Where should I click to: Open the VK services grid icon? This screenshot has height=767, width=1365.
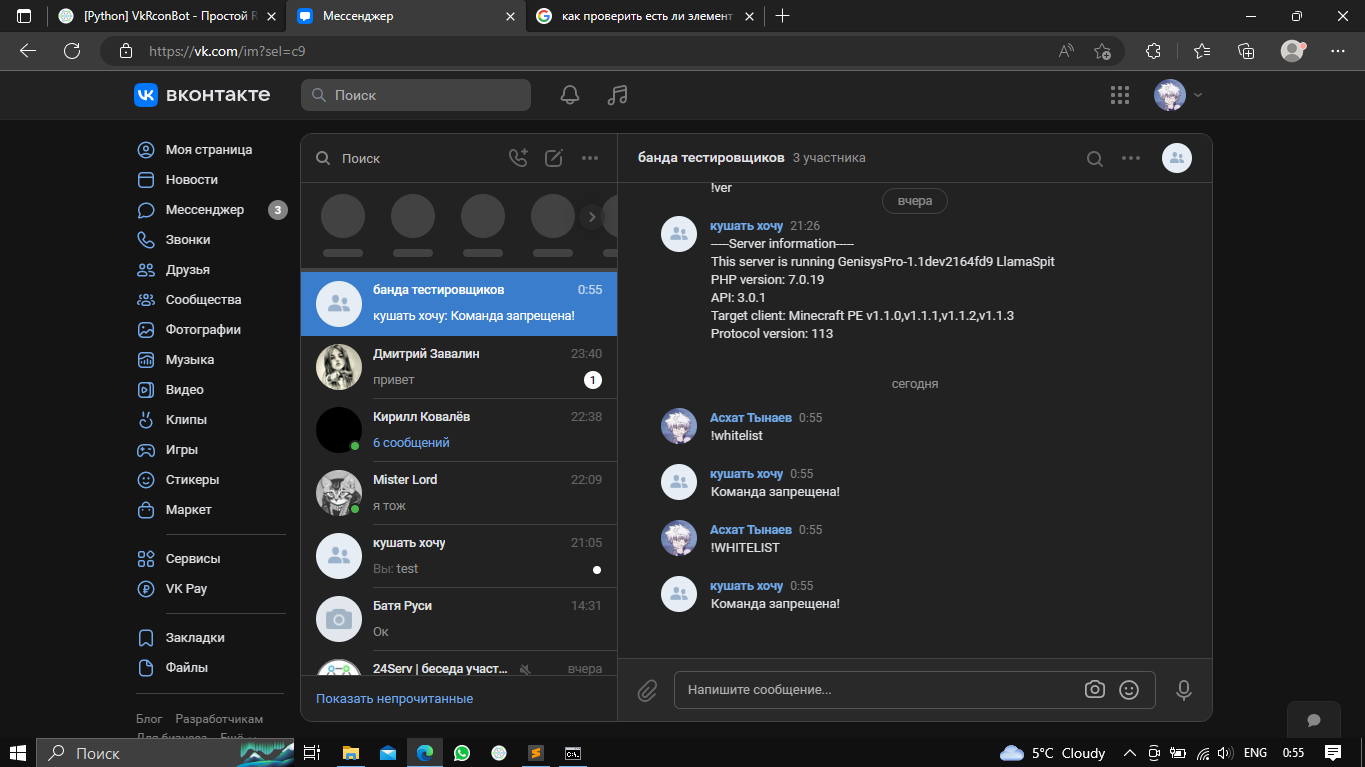[x=1120, y=95]
